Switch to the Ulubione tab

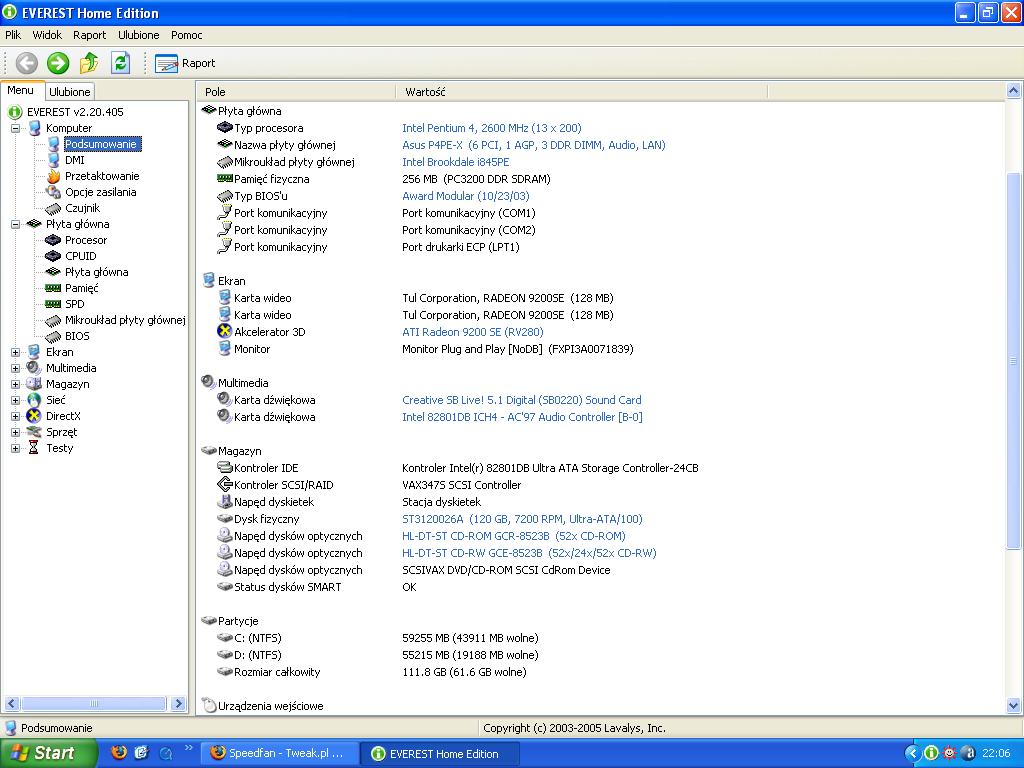point(70,92)
